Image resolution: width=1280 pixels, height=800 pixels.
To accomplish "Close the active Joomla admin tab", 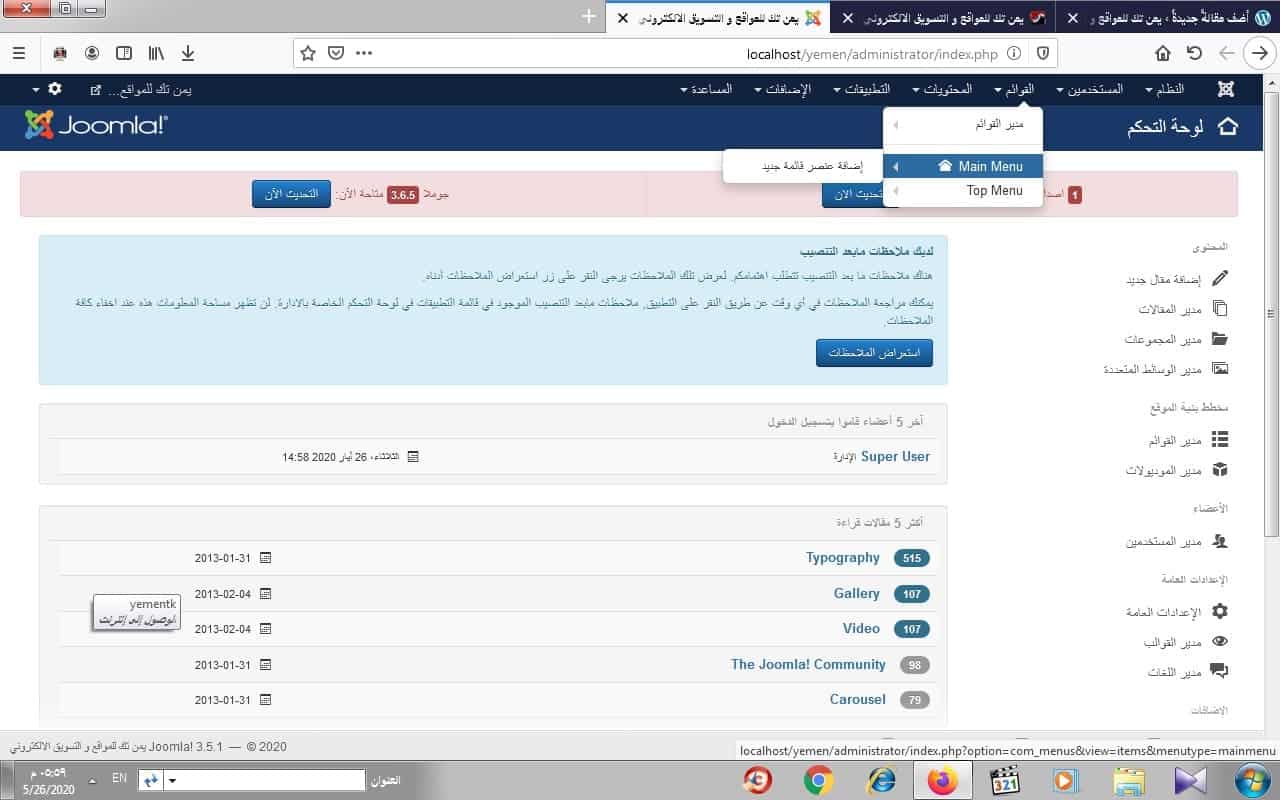I will 623,18.
